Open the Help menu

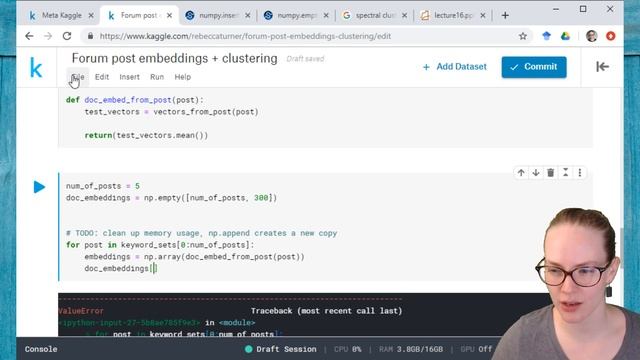click(x=182, y=77)
